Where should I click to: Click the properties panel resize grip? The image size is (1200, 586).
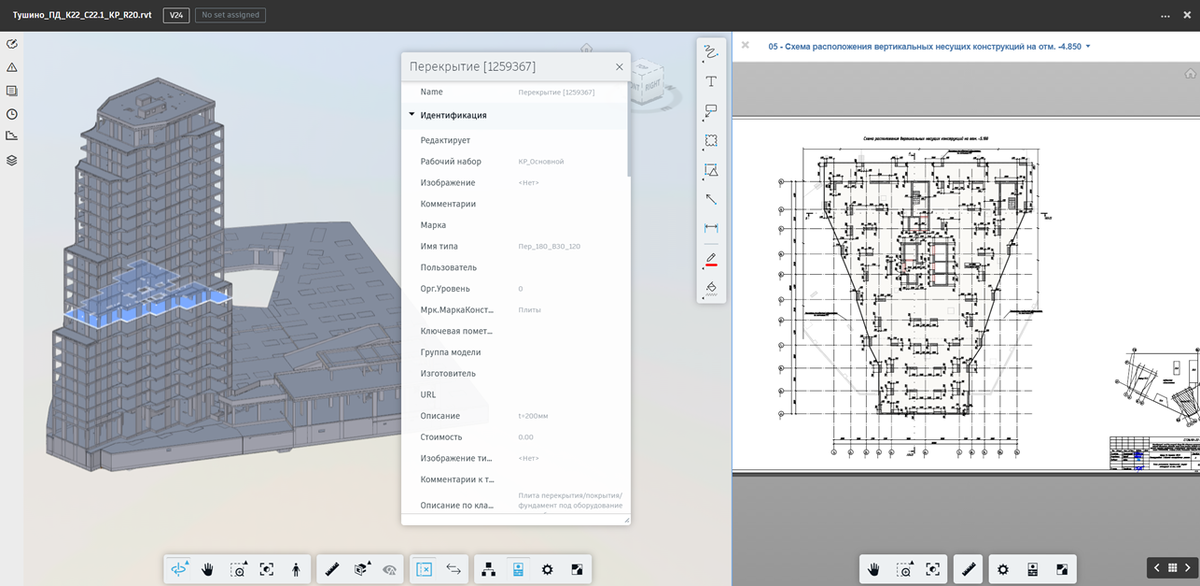click(625, 519)
